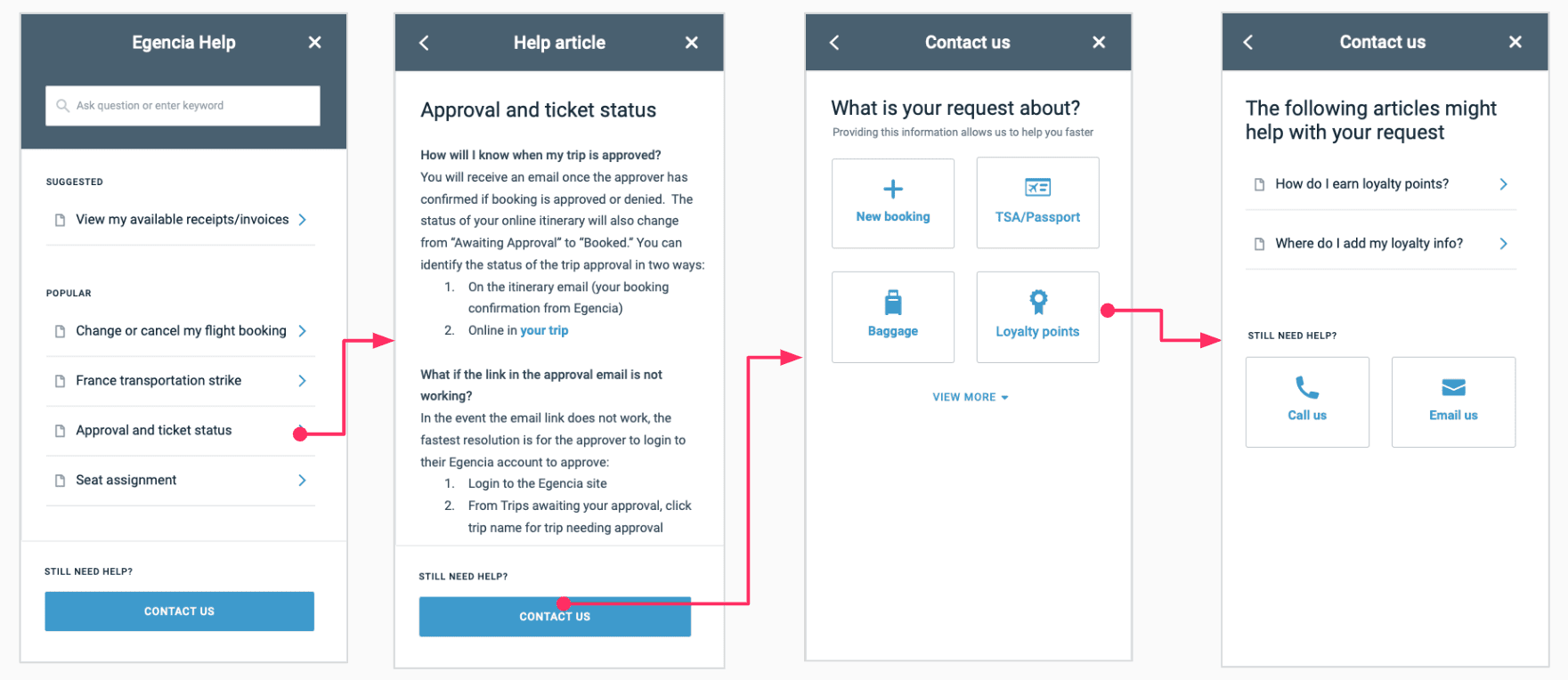This screenshot has width=1568, height=680.
Task: Expand the VIEW MORE dropdown
Action: click(x=970, y=397)
